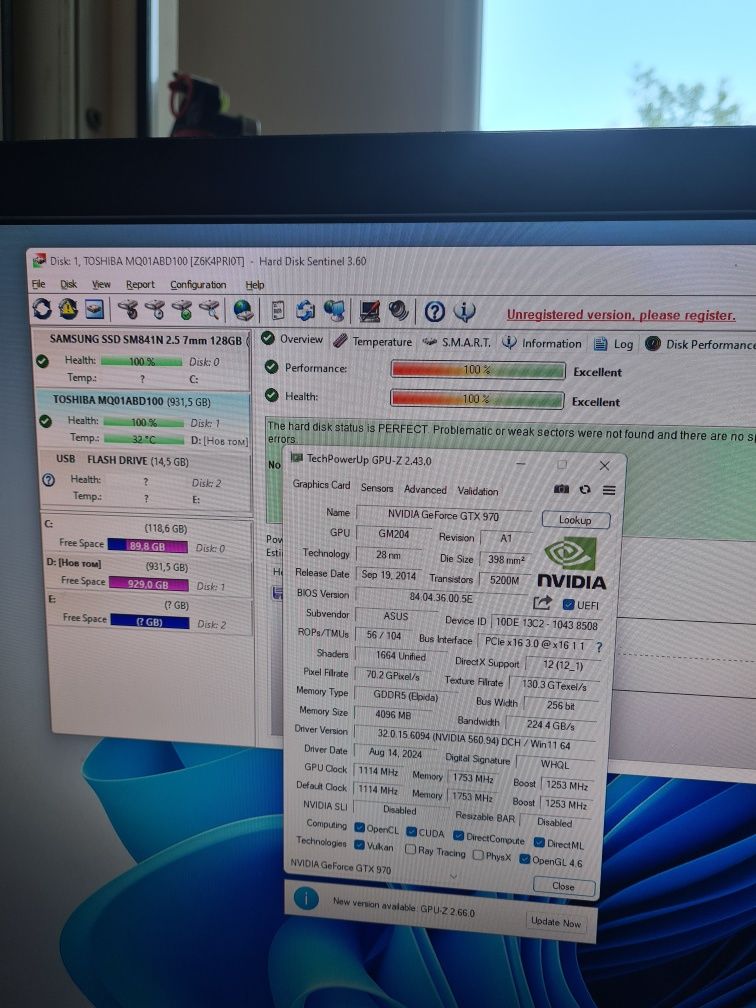Switch to the Information tab
The image size is (756, 1008).
541,343
